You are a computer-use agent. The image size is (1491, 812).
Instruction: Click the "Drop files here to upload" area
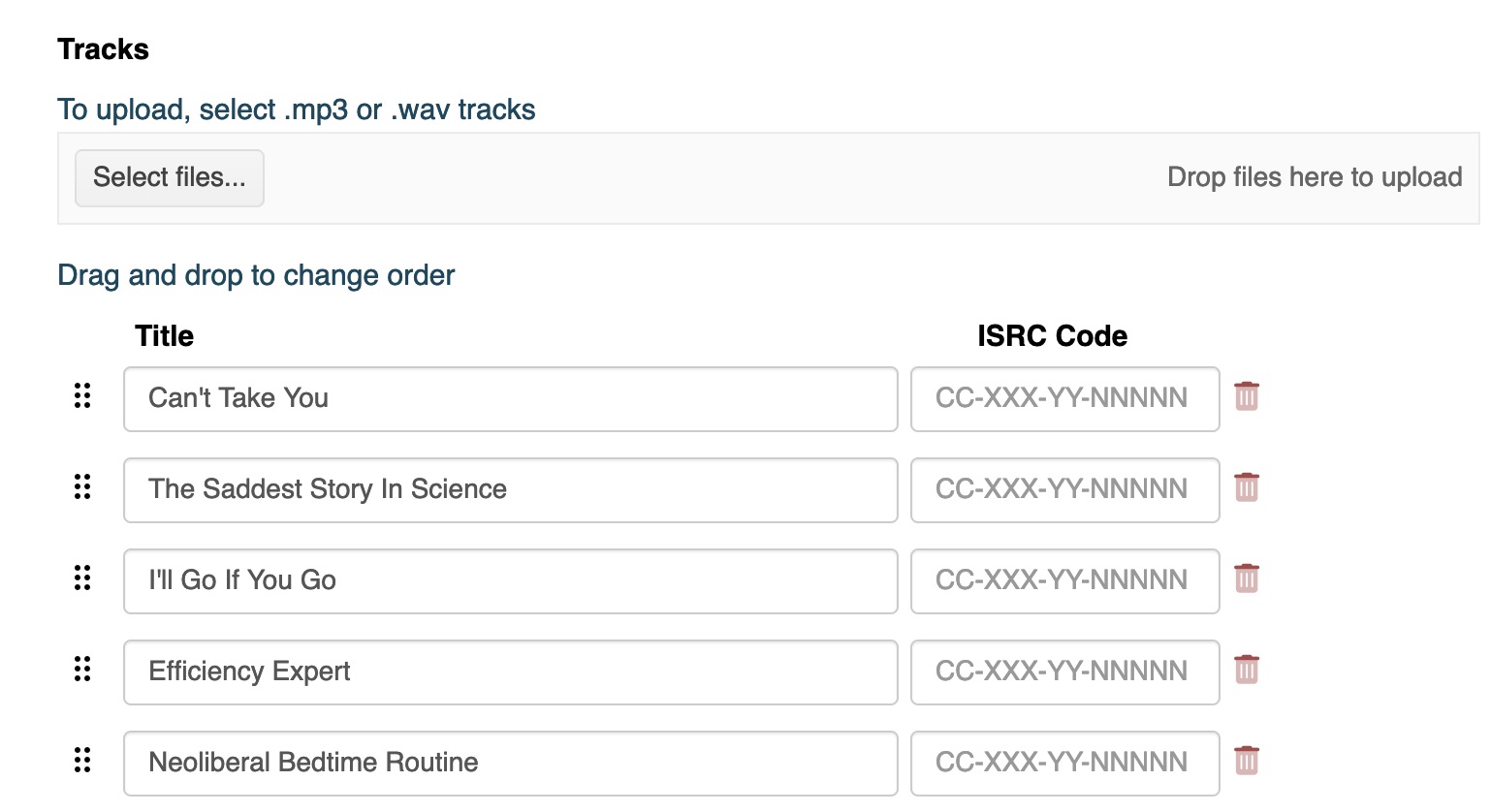coord(1314,177)
